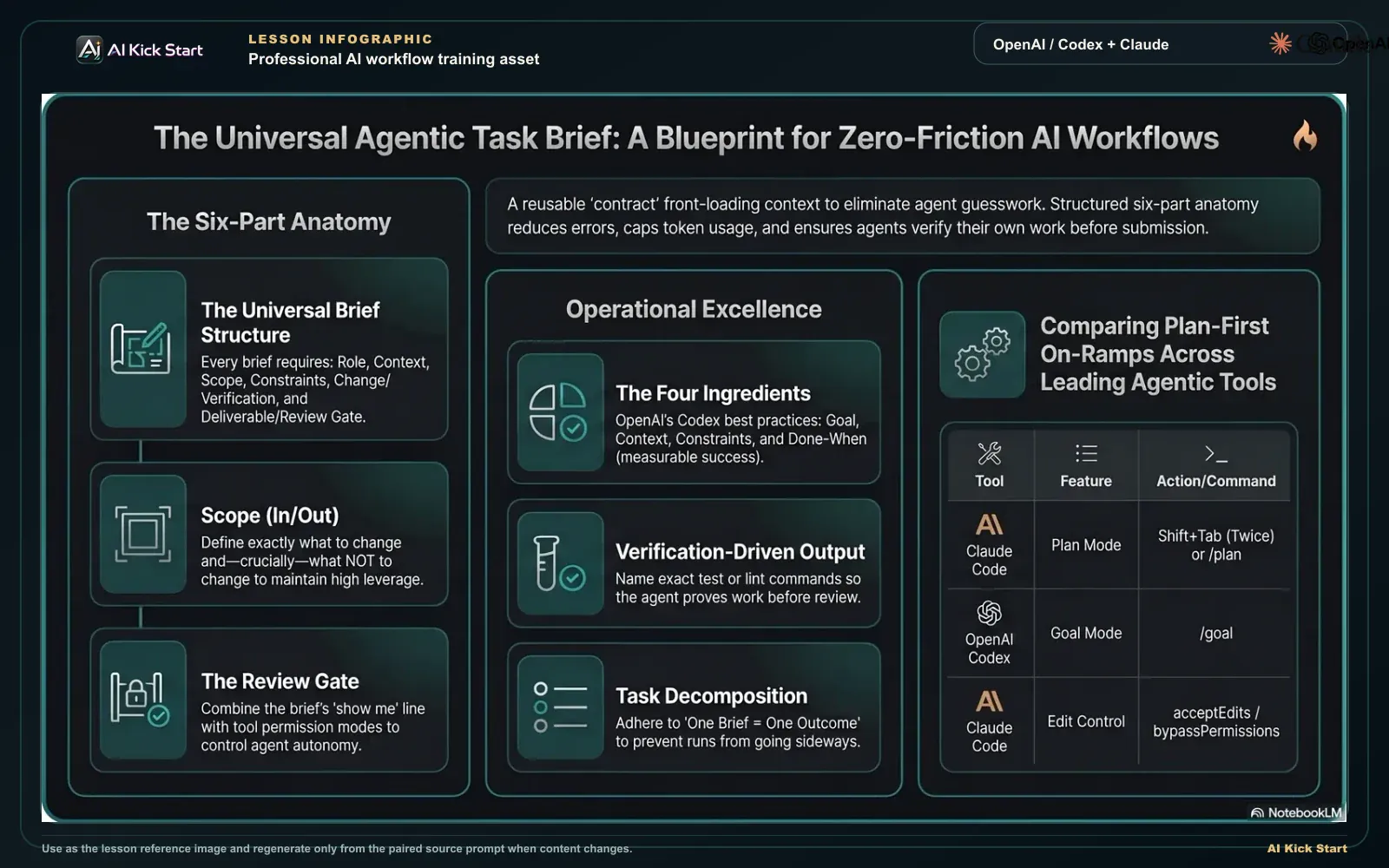Image resolution: width=1389 pixels, height=868 pixels.
Task: Click 'OpenAI's Codex best practices' description
Action: click(741, 438)
